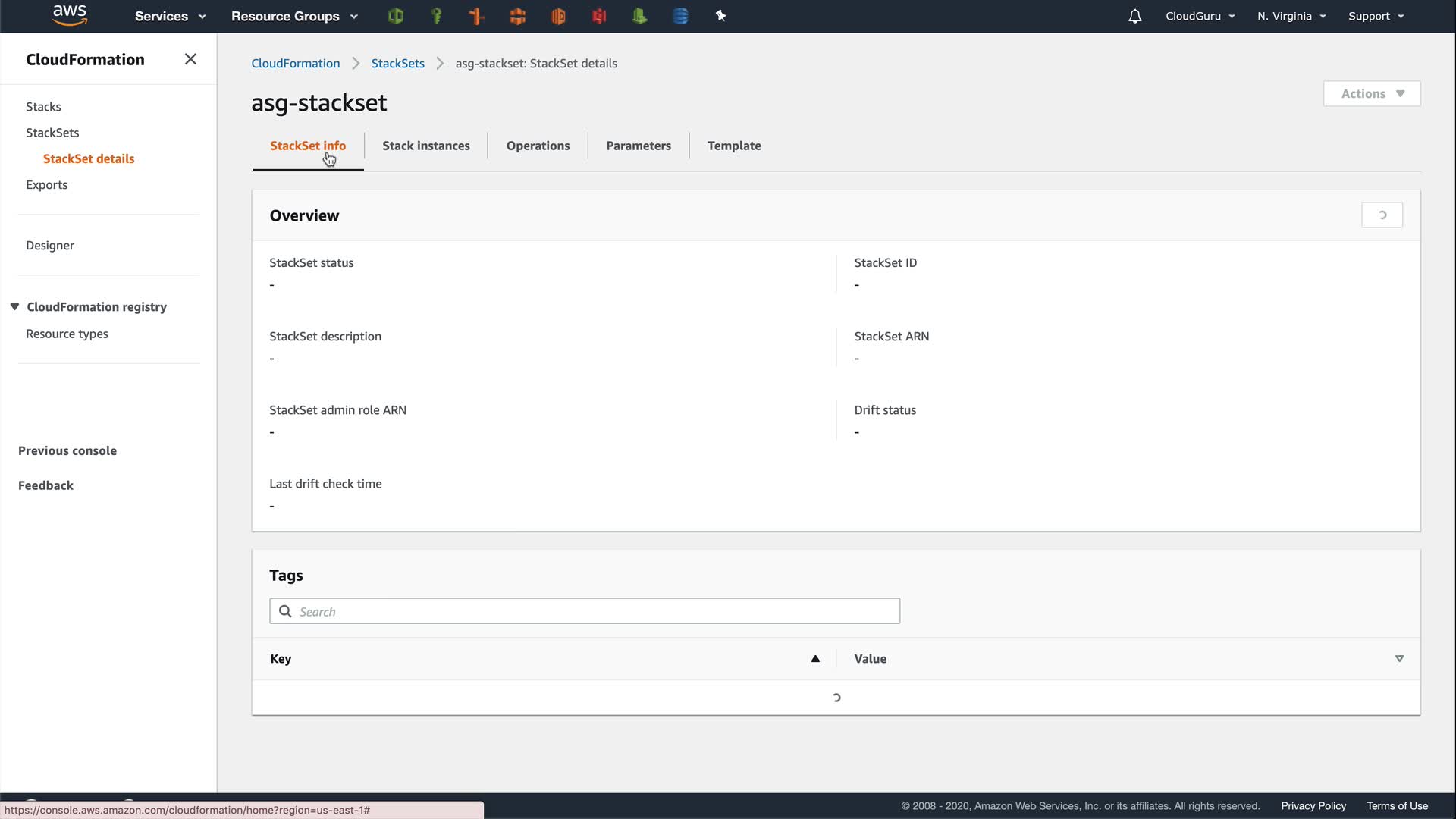
Task: Open the Services dropdown menu
Action: click(x=170, y=16)
